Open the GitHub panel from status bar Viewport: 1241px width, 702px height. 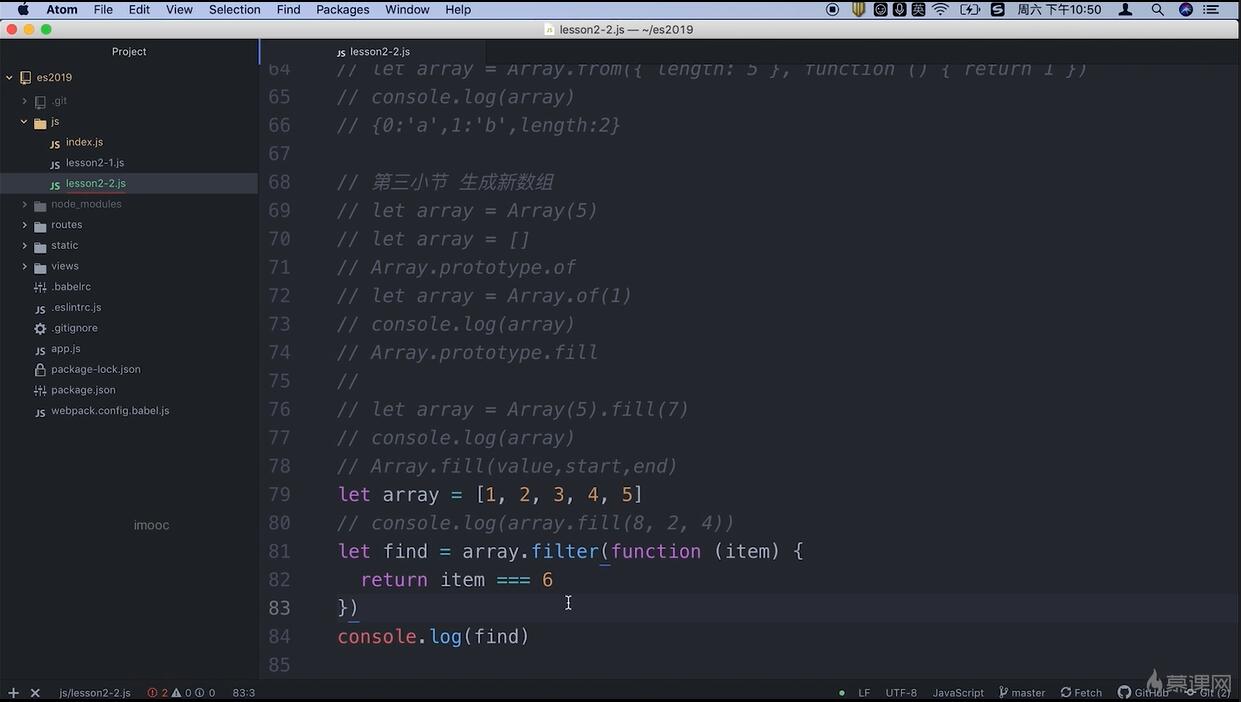click(1143, 693)
